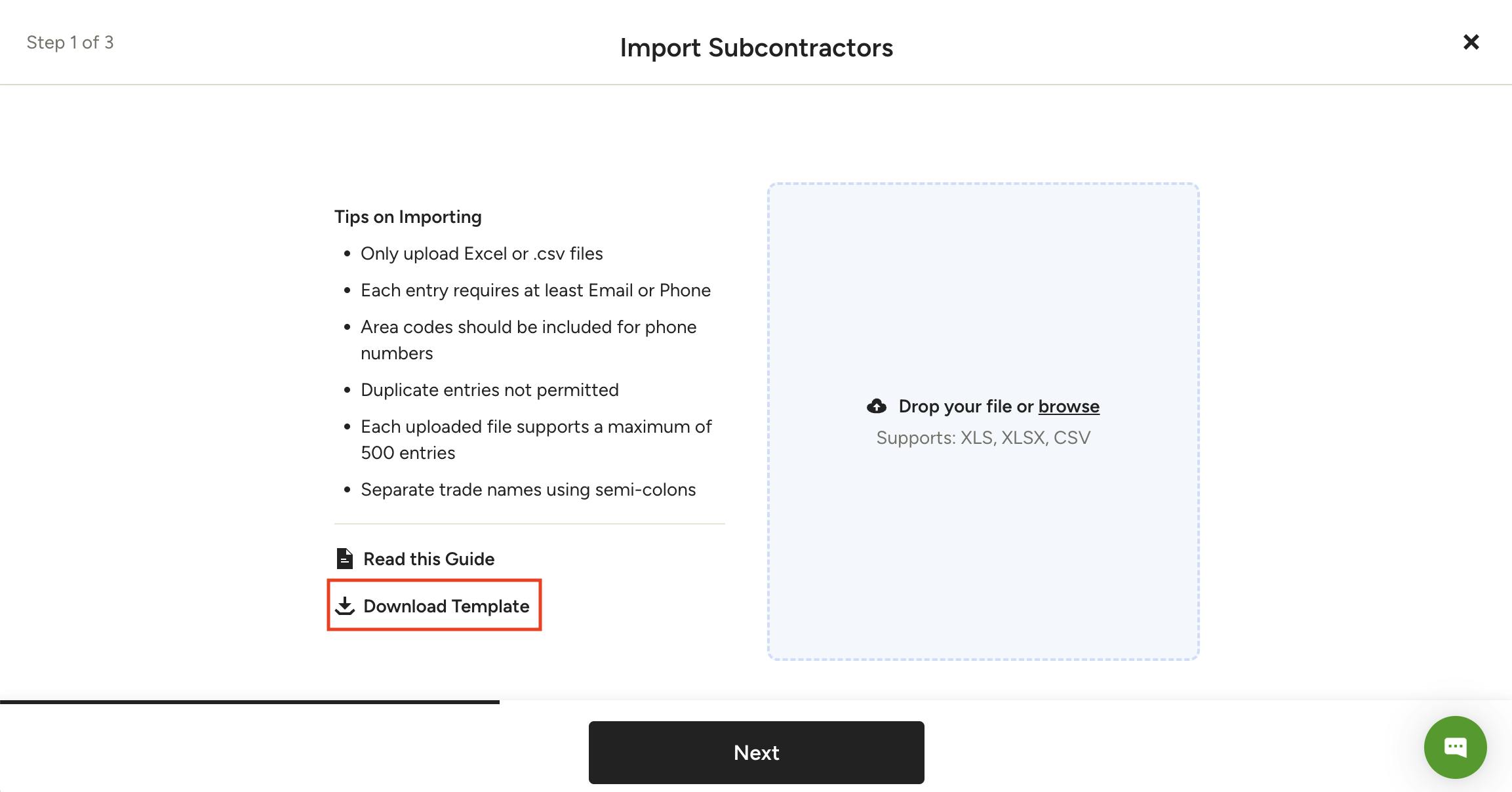Click browse to choose a file
1512x792 pixels.
point(1069,406)
